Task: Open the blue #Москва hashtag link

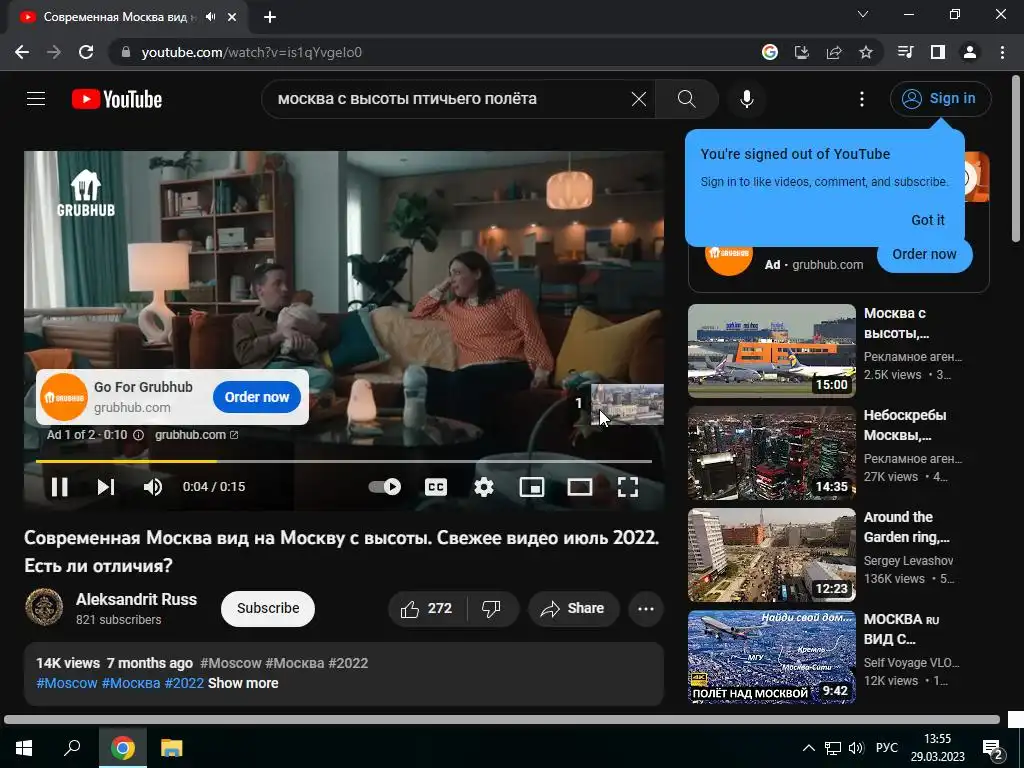Action: click(x=131, y=683)
